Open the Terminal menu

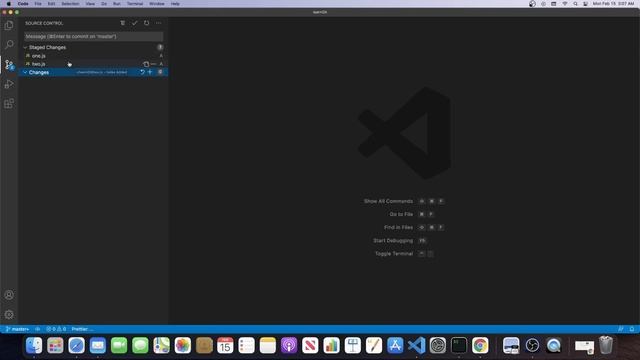pos(135,4)
